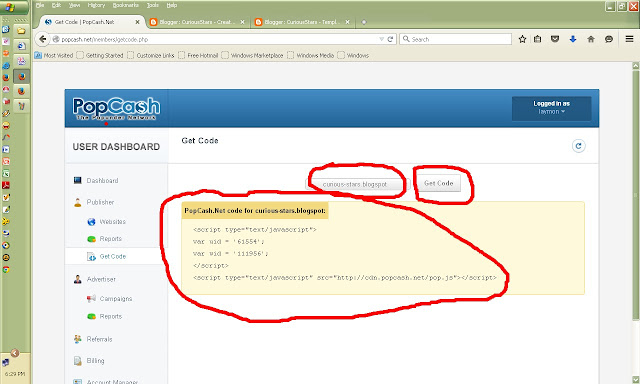Launch Adobe Reader from quick launch
This screenshot has height=384, width=640.
[6, 185]
